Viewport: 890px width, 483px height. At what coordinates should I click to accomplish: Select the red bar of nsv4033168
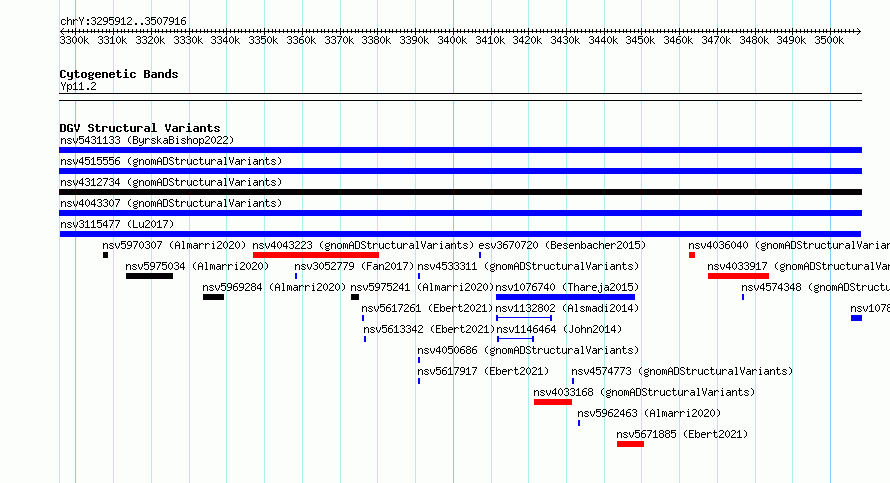(553, 402)
